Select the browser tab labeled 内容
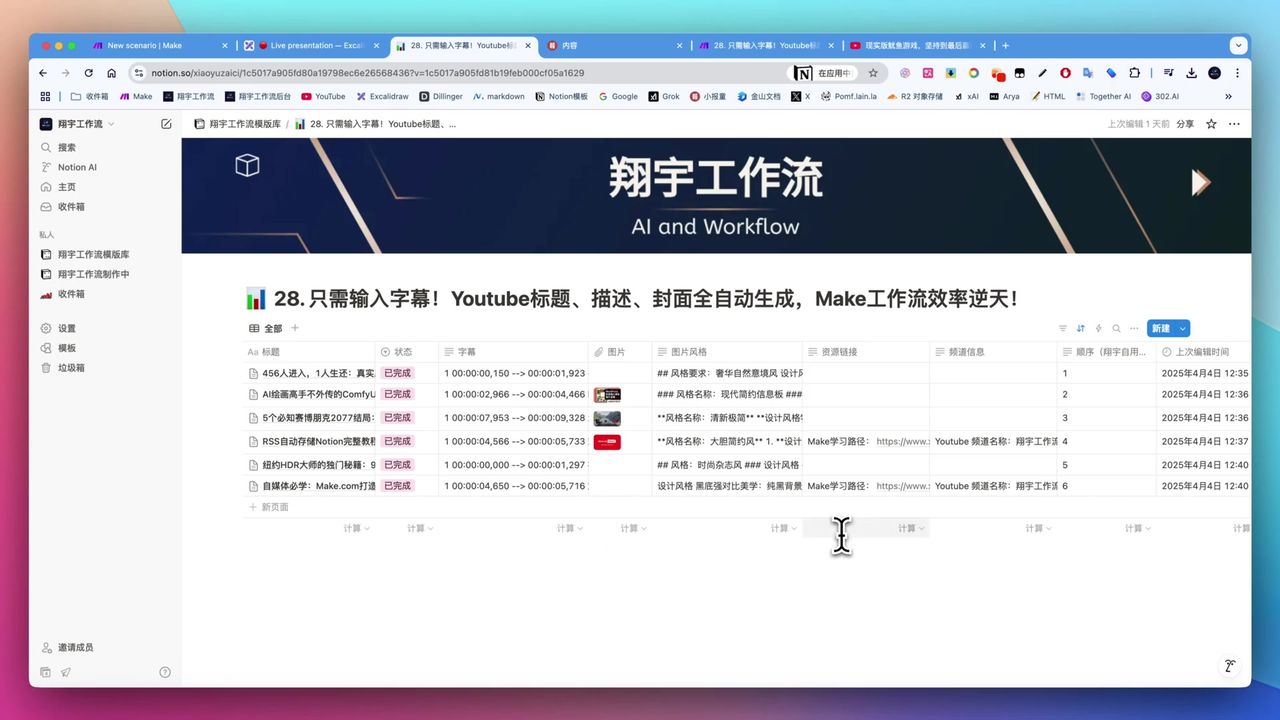The image size is (1280, 720). click(x=580, y=45)
